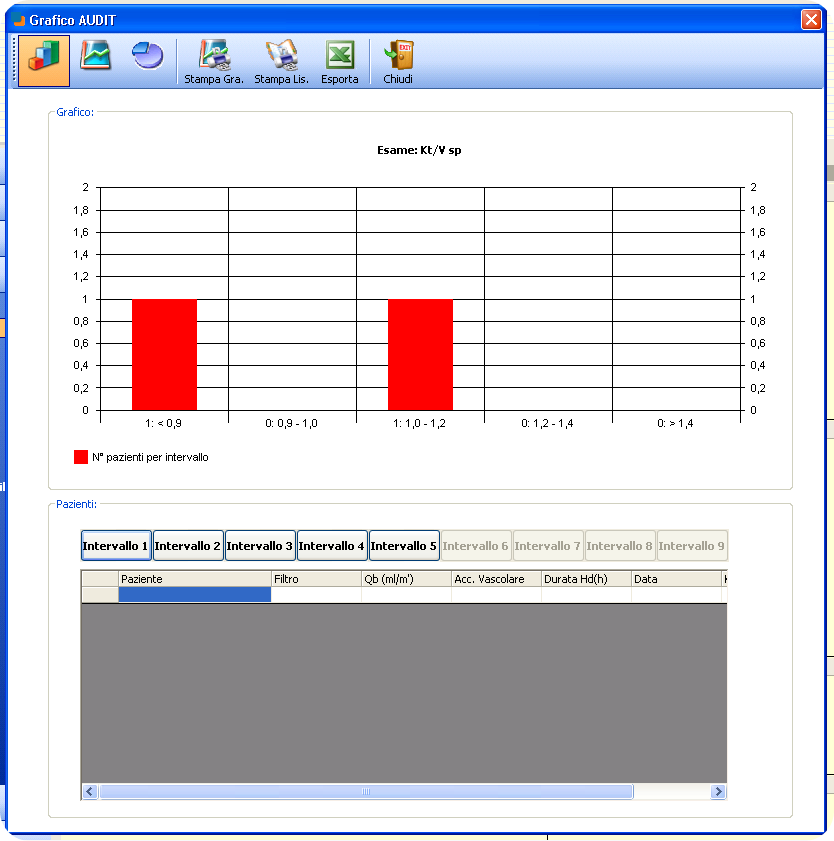Viewport: 834px width, 841px height.
Task: Click the Durata Hd(h) column header
Action: coord(586,579)
